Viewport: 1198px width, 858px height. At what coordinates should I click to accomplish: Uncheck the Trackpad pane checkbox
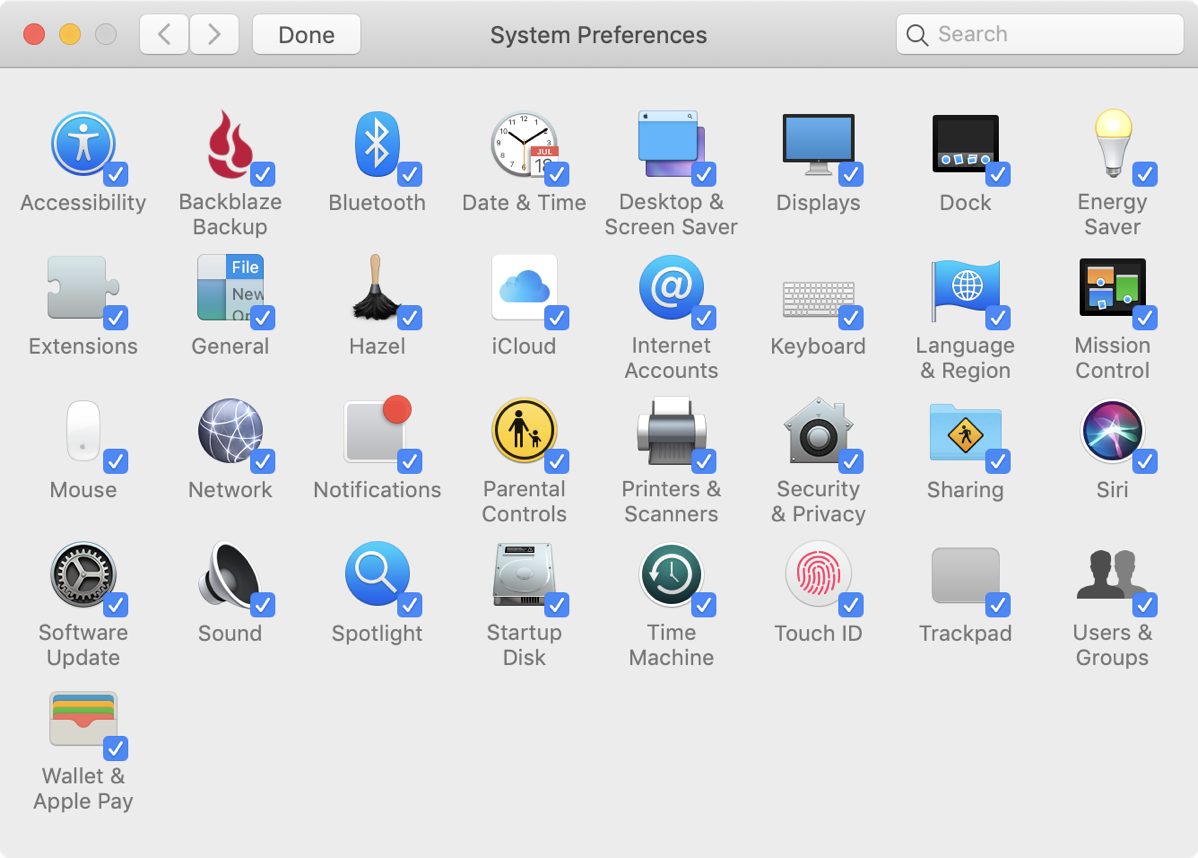(x=998, y=605)
